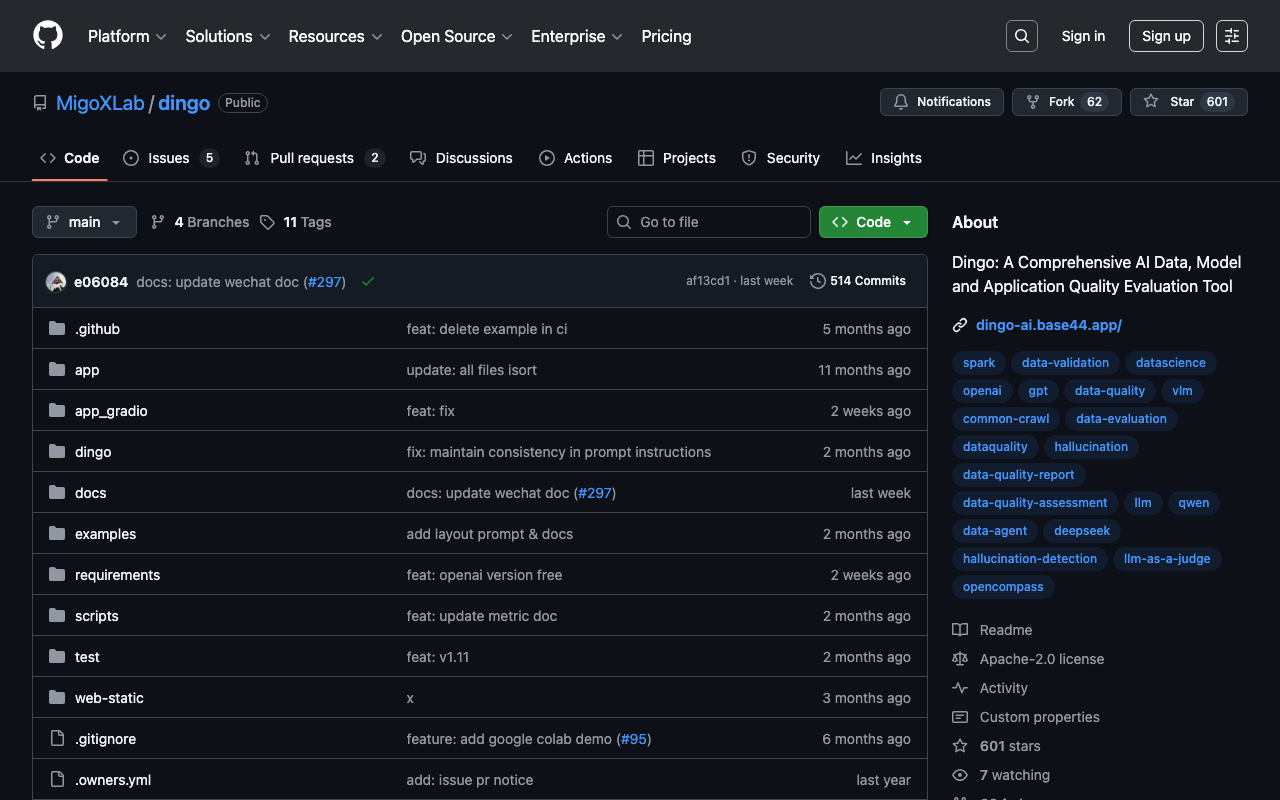Select the hallucination-detection topic tag
The width and height of the screenshot is (1280, 800).
click(1029, 559)
